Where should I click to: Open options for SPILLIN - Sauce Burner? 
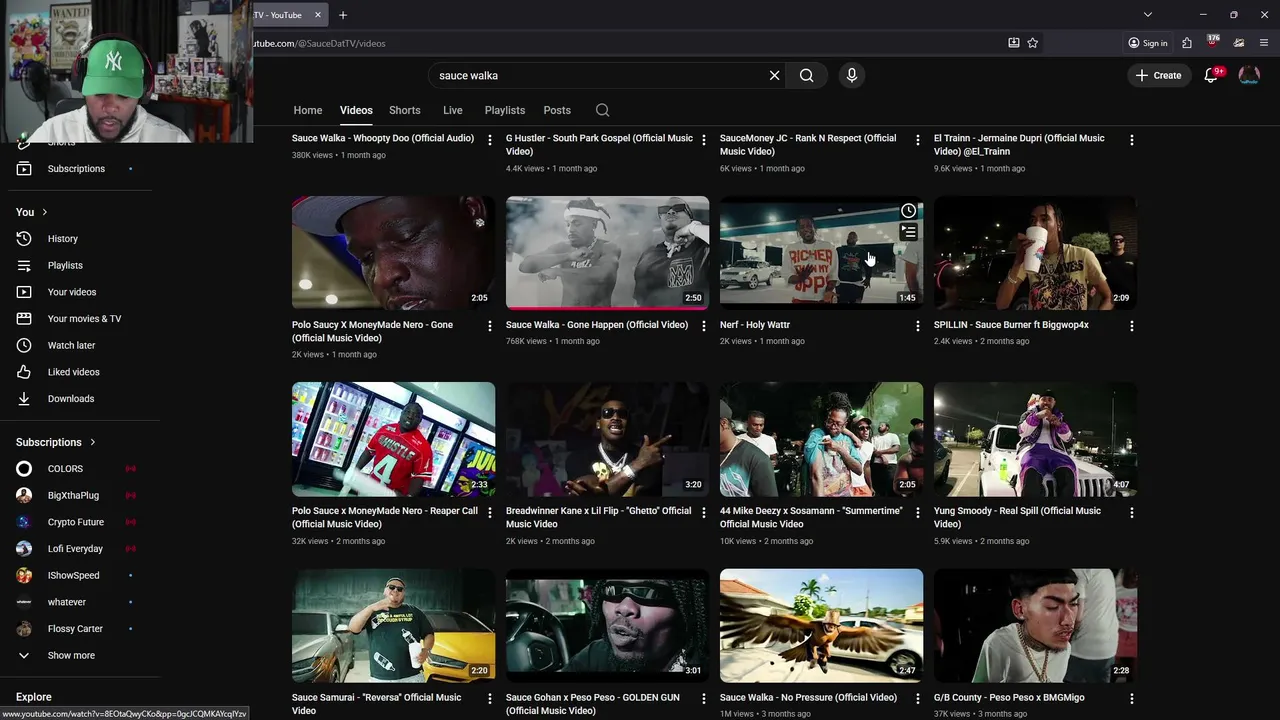1131,326
